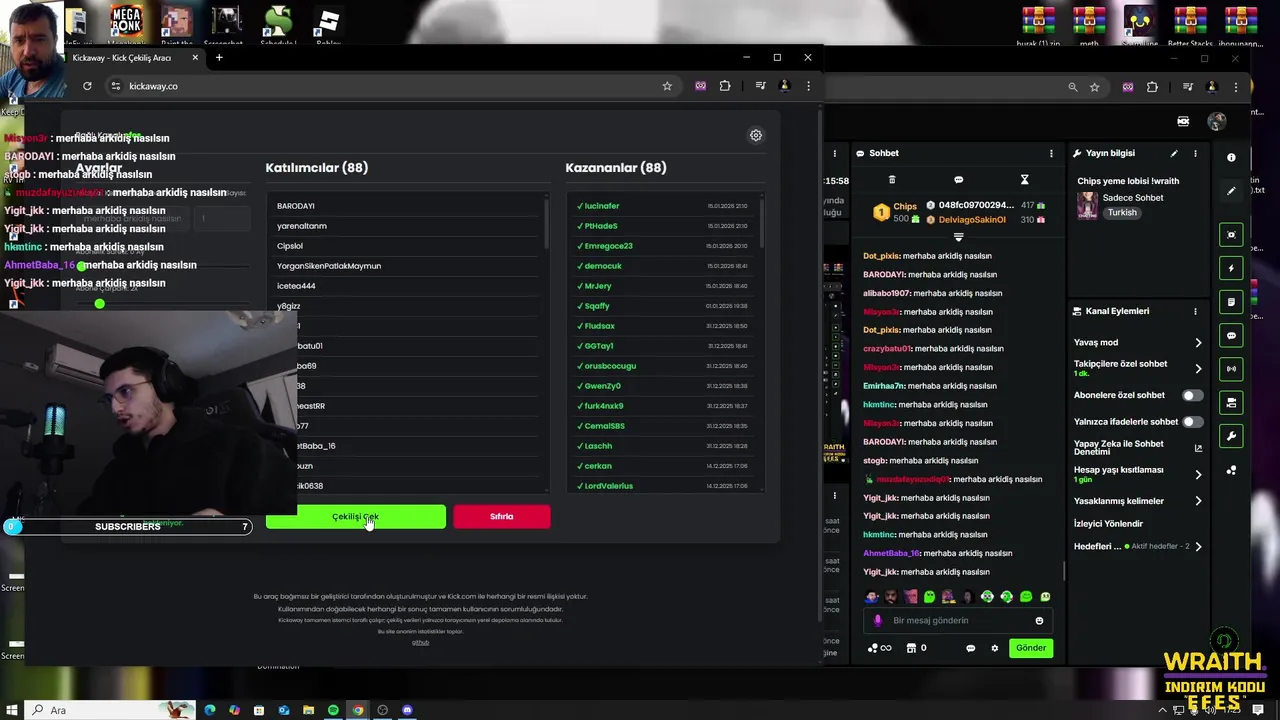Click the green Gönder button
Image resolution: width=1280 pixels, height=720 pixels.
[1031, 648]
